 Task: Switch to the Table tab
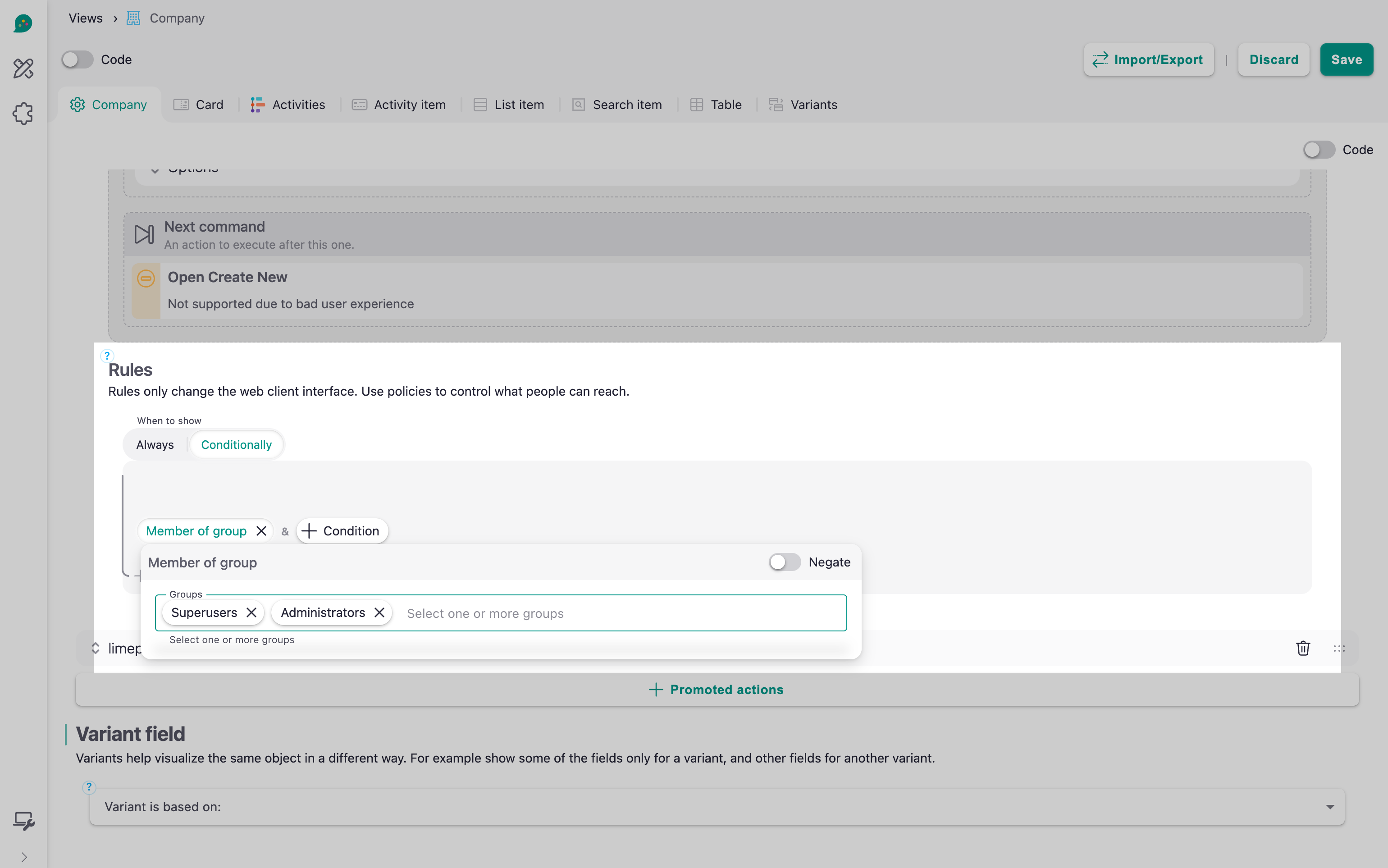[716, 105]
